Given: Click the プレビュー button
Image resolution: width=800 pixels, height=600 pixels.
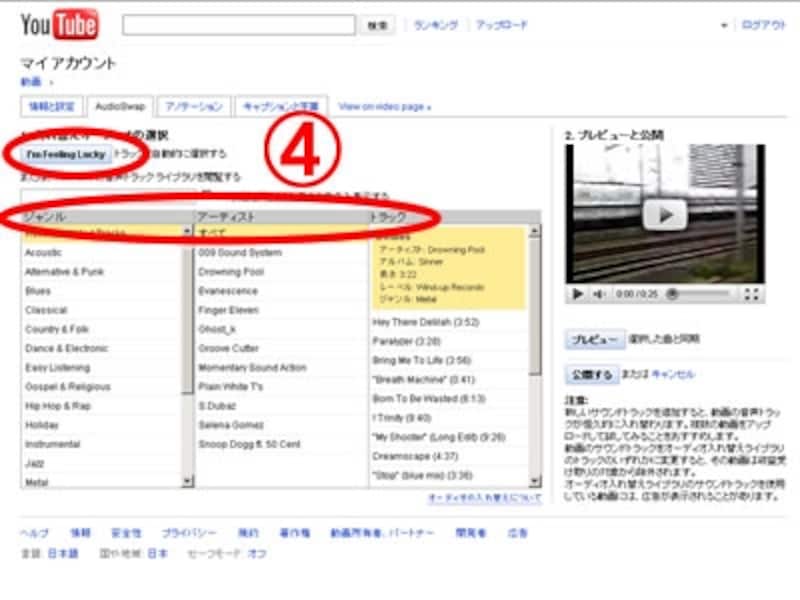Looking at the screenshot, I should (594, 339).
